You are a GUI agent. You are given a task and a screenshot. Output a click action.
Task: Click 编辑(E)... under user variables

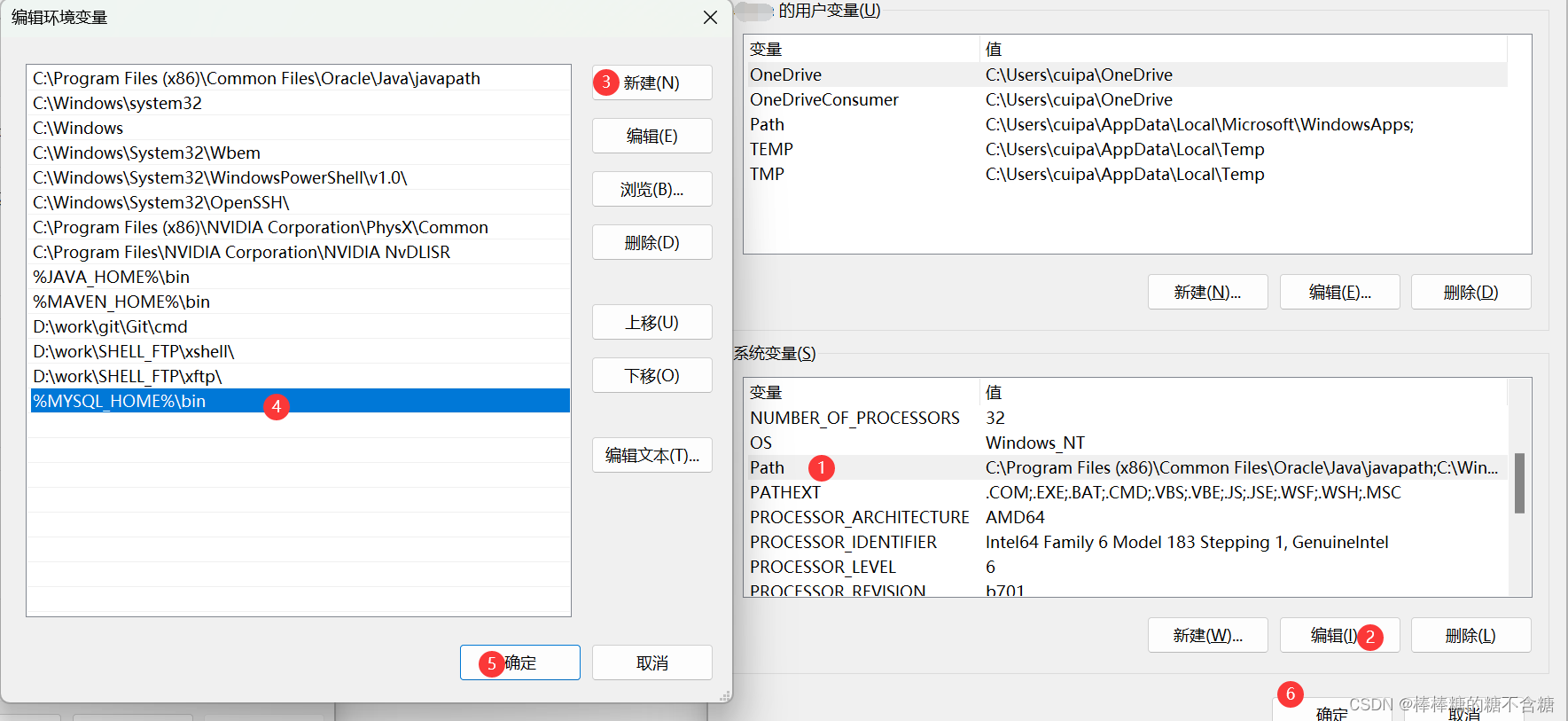[1339, 292]
